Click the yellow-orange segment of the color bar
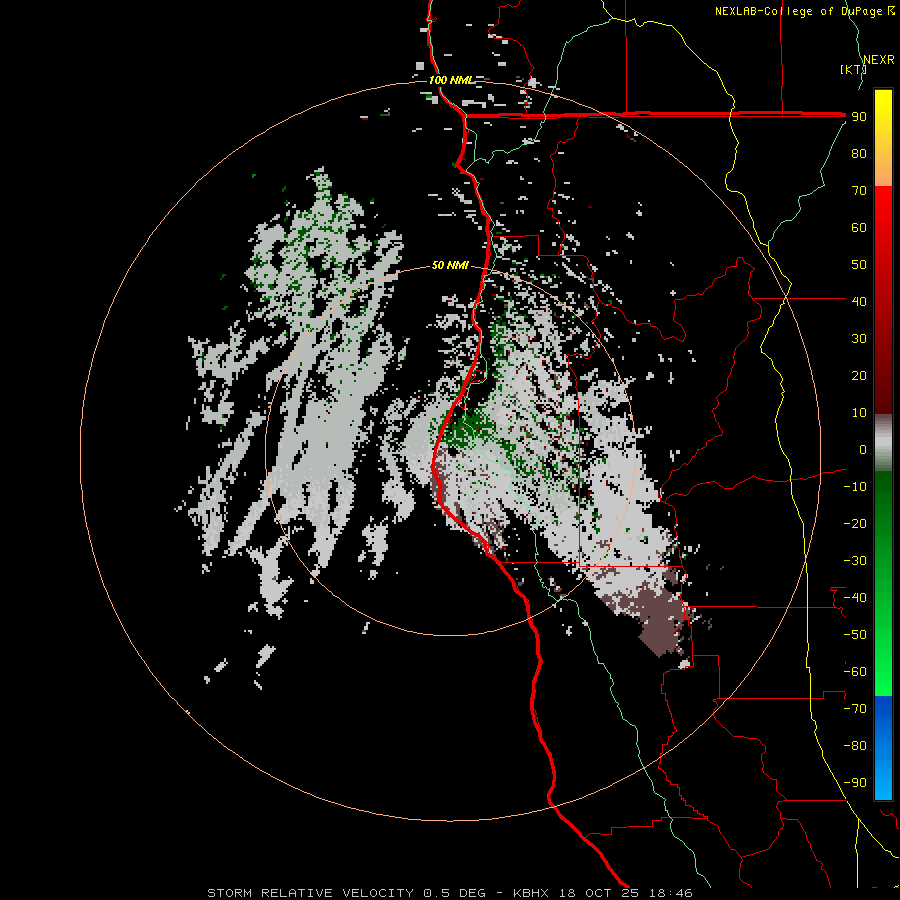 tap(883, 138)
